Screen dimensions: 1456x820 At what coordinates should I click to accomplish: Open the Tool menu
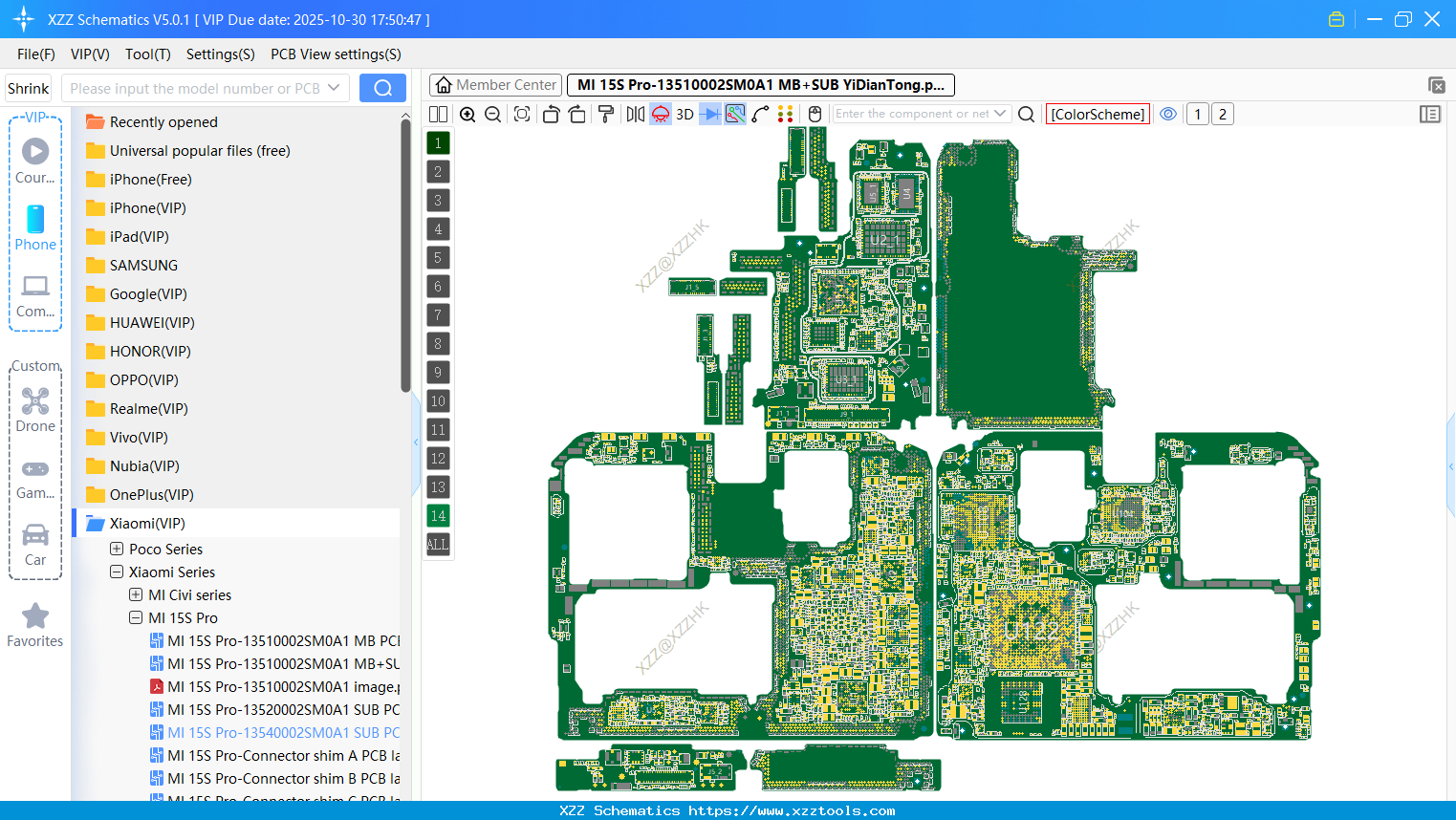(148, 54)
